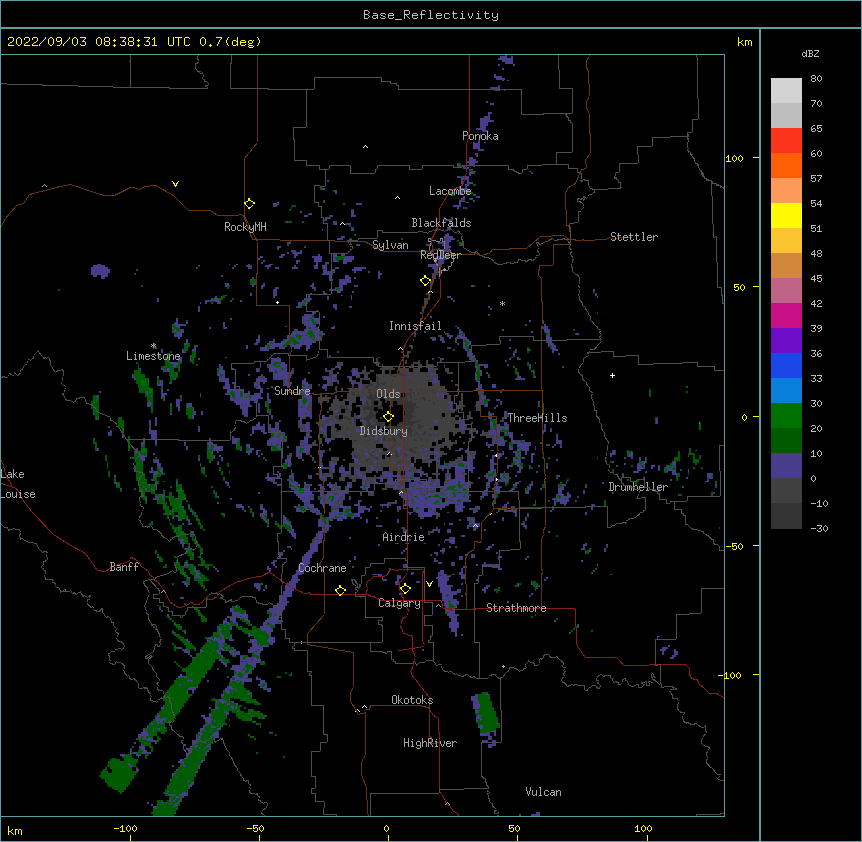The height and width of the screenshot is (842, 862).
Task: Click the yellow diamond marker at Olds radar site
Action: click(x=388, y=417)
